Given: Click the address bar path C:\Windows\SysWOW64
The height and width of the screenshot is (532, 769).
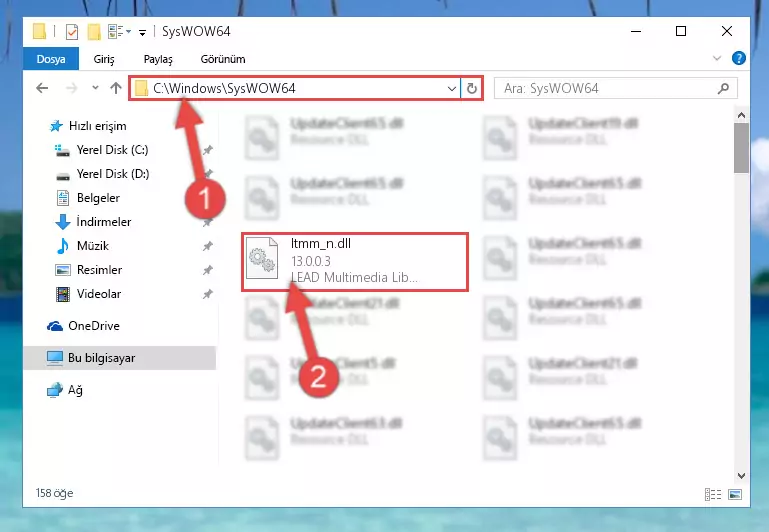Looking at the screenshot, I should [x=224, y=88].
